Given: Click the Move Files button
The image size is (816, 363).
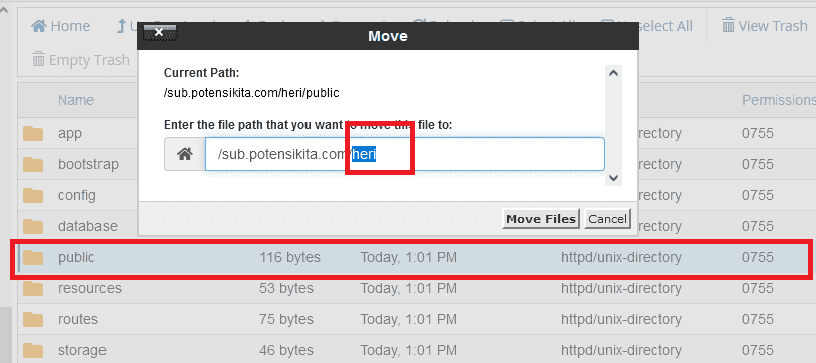Looking at the screenshot, I should [x=541, y=219].
